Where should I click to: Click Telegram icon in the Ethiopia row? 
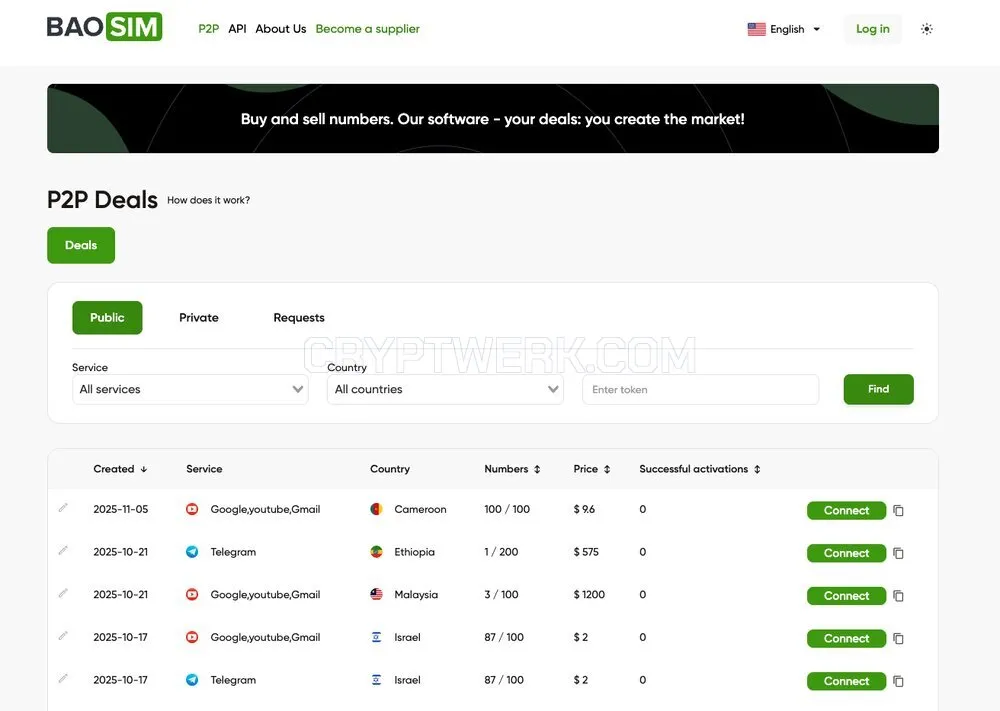tap(192, 552)
